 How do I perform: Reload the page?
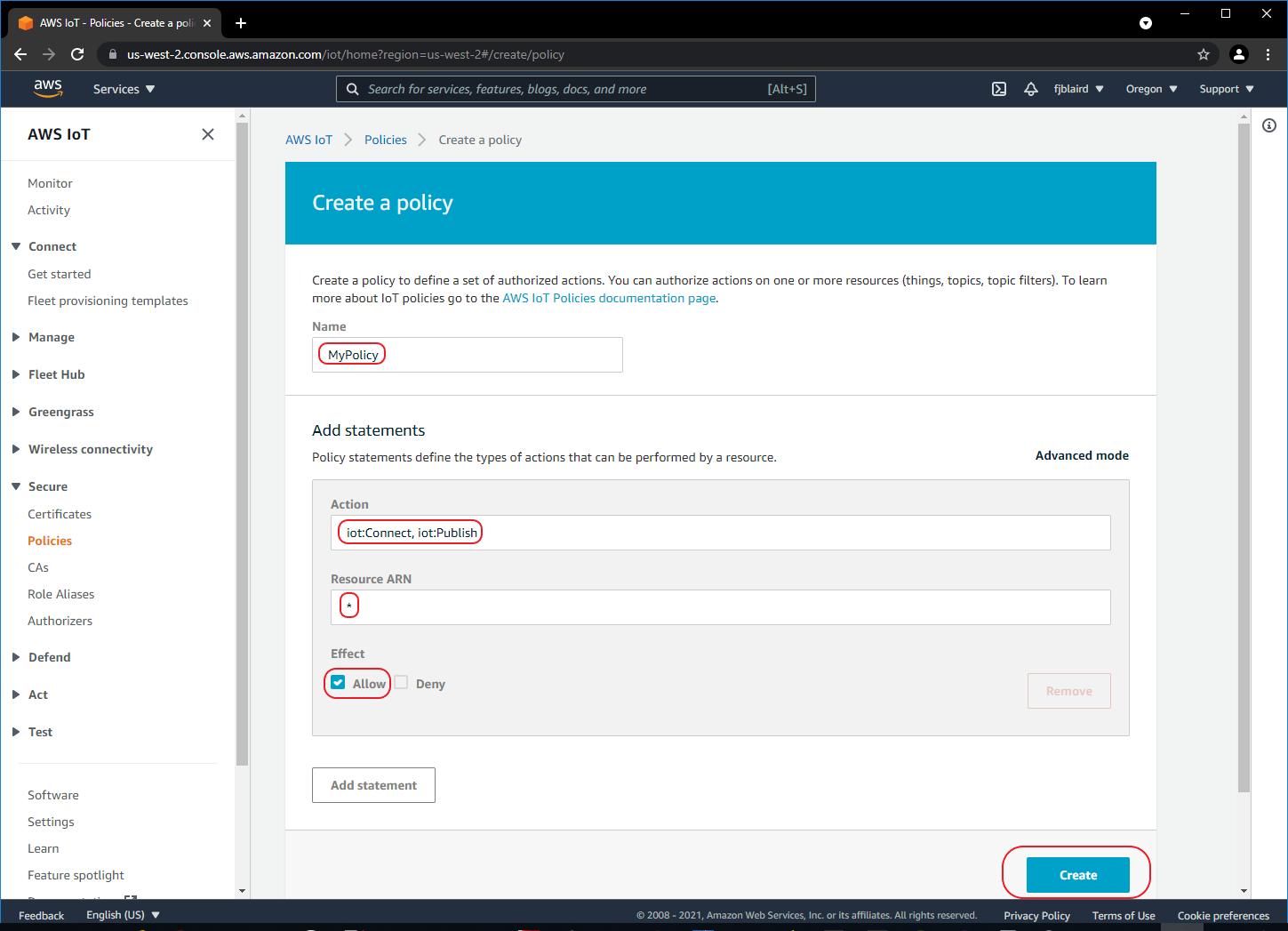point(77,54)
